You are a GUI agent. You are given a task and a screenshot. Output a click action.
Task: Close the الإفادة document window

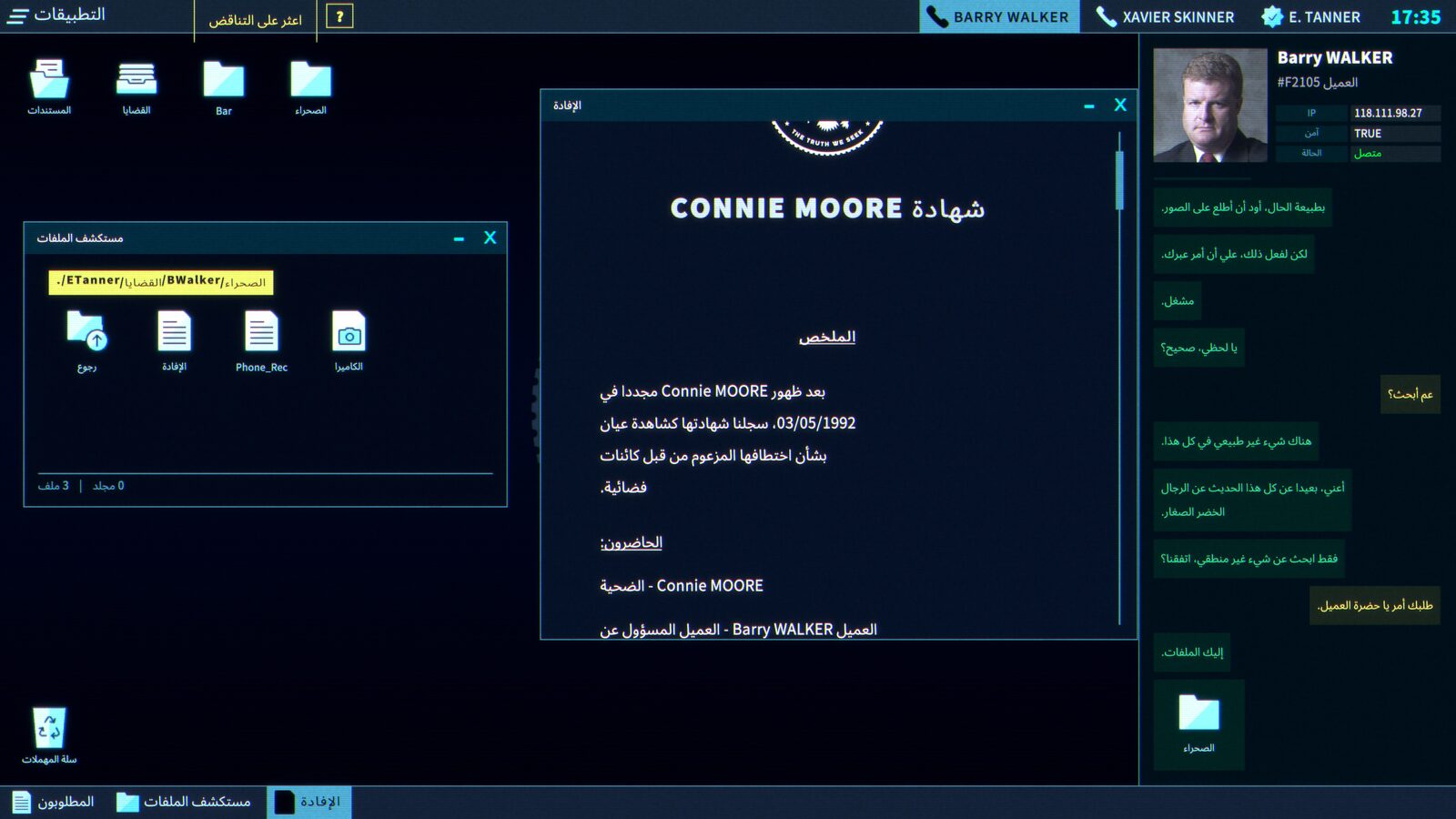point(1120,105)
